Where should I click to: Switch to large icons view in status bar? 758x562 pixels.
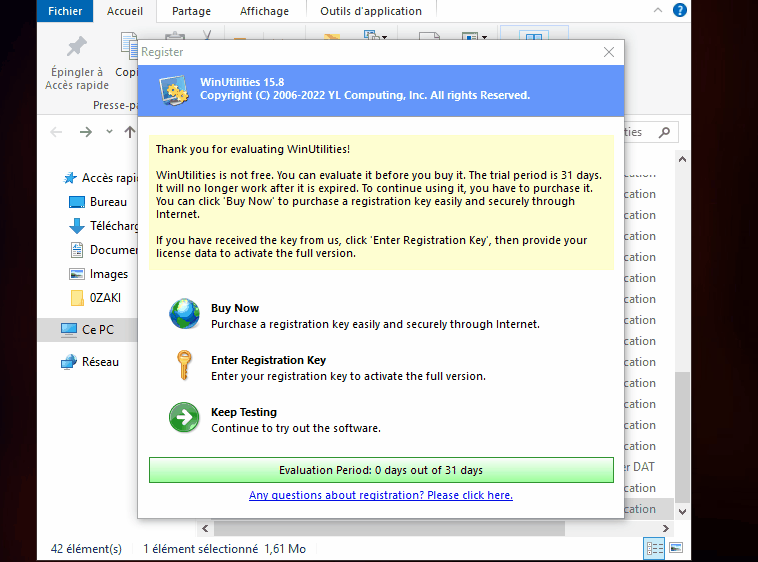tap(676, 548)
